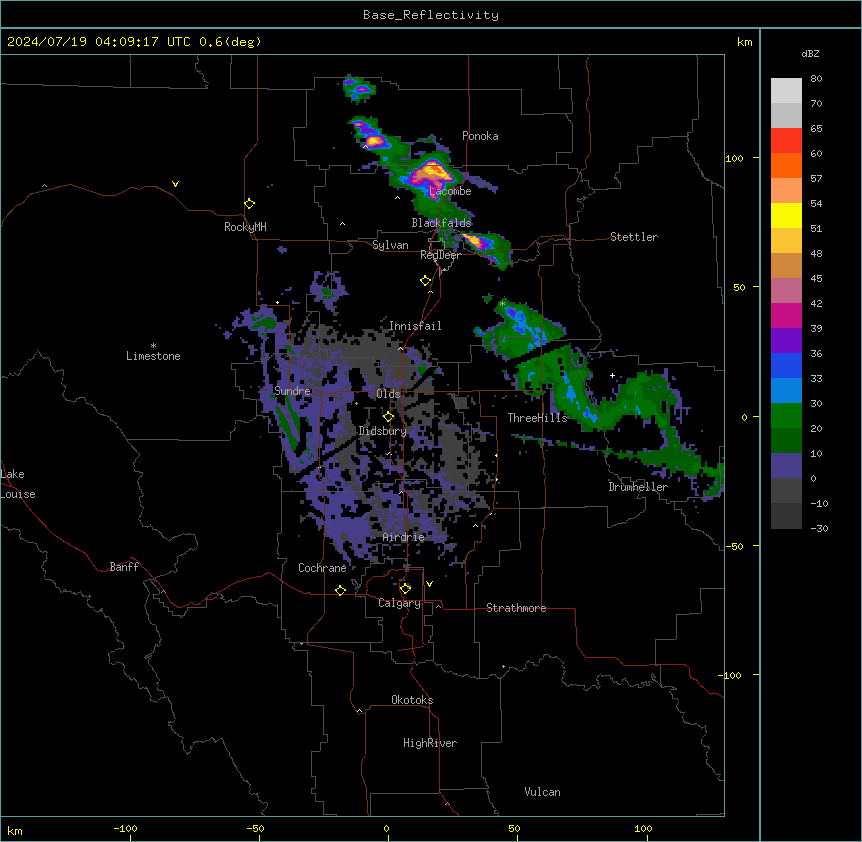This screenshot has height=842, width=862.
Task: Click the intense storm core near Lacombe
Action: pos(431,174)
